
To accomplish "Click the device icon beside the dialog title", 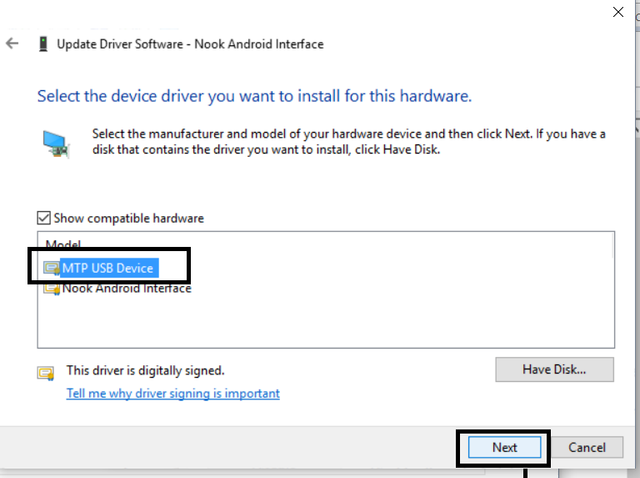I will [43, 44].
